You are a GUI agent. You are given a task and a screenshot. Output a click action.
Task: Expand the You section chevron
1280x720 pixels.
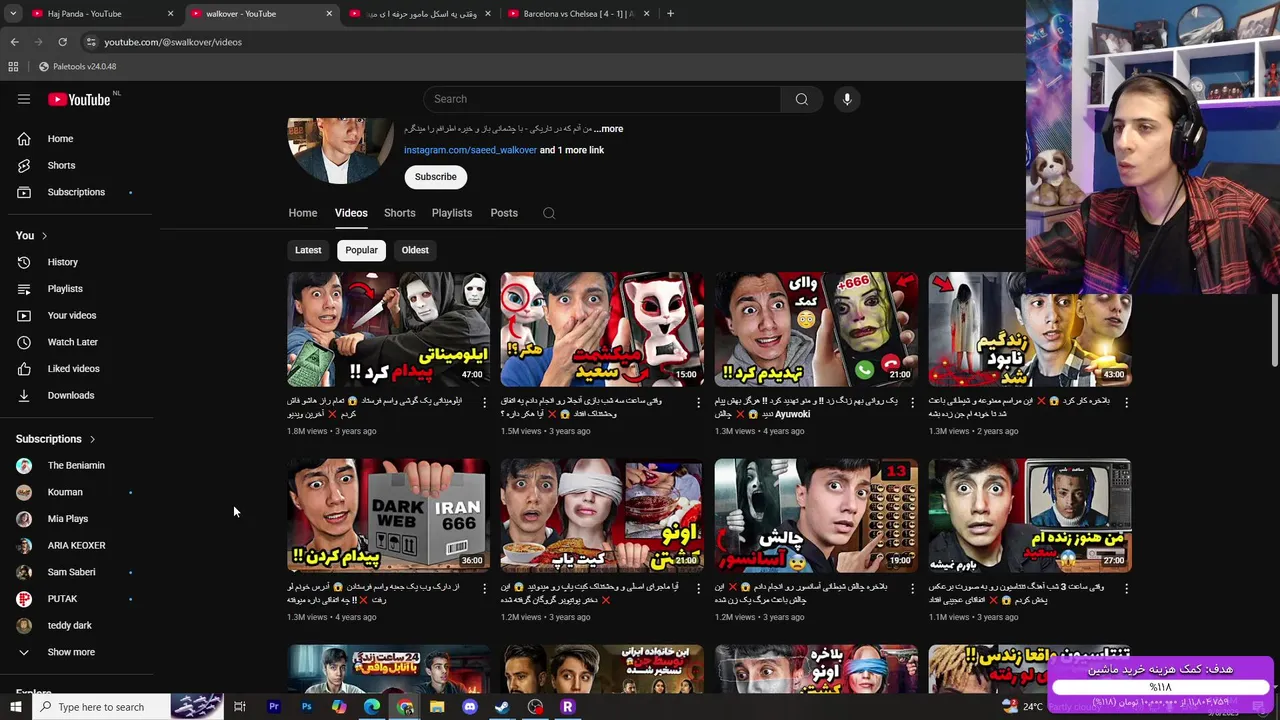44,236
